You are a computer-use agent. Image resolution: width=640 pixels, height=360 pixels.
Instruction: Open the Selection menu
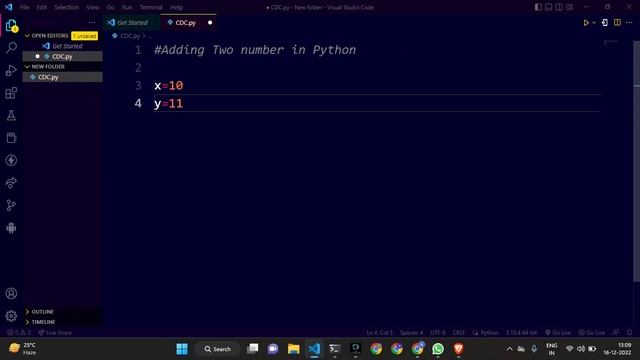(67, 7)
